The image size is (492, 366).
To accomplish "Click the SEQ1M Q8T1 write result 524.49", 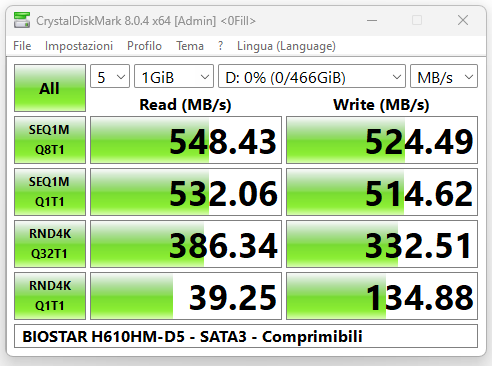I will [x=382, y=140].
